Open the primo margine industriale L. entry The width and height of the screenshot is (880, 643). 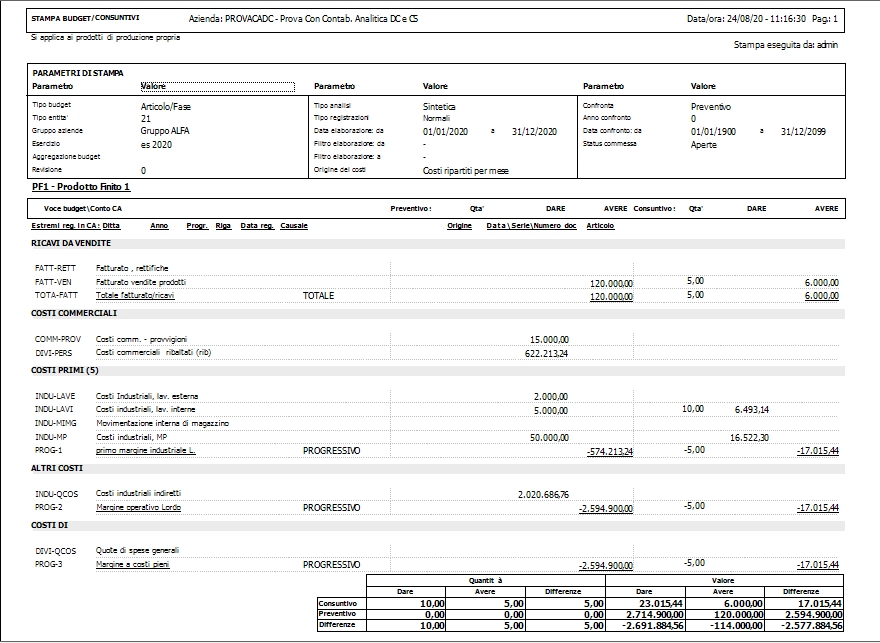pyautogui.click(x=145, y=451)
